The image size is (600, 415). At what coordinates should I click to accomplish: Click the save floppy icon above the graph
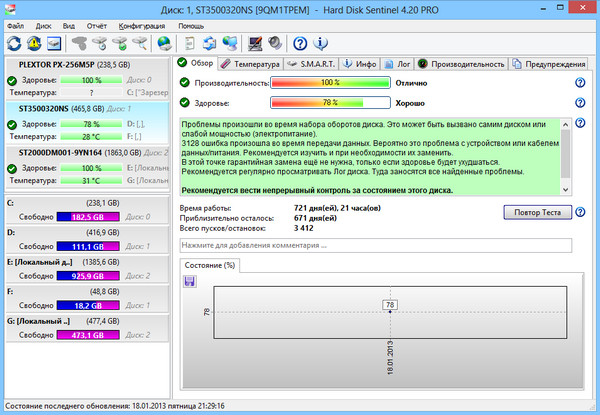point(189,282)
